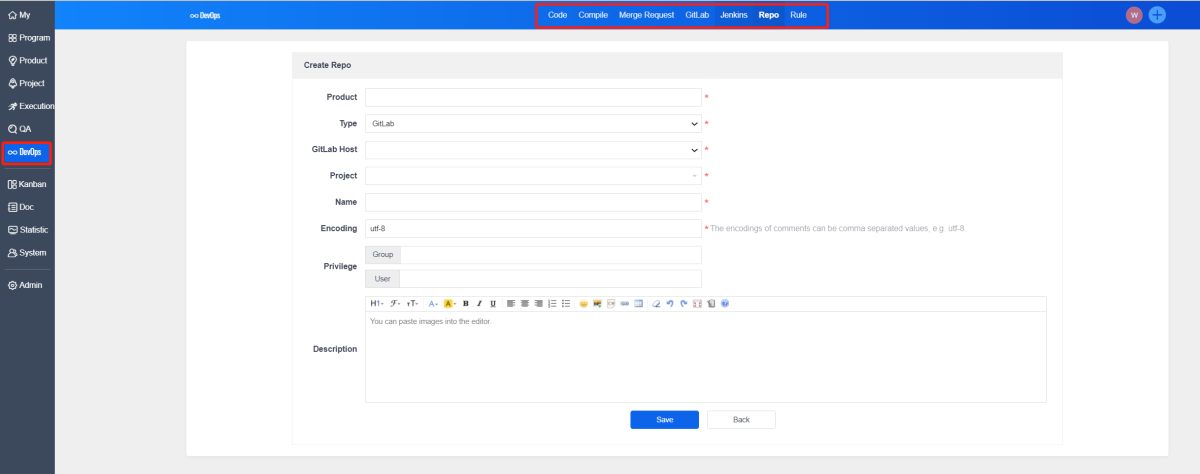Switch to the Merge Request tab
Image resolution: width=1200 pixels, height=474 pixels.
(646, 15)
